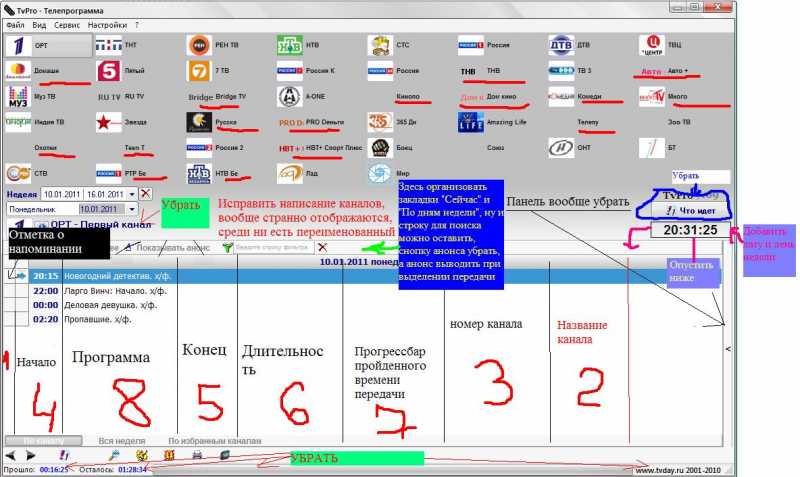Viewport: 800px width, 477px height.
Task: Open the РЕН ТВ channel schedule
Action: (213, 45)
